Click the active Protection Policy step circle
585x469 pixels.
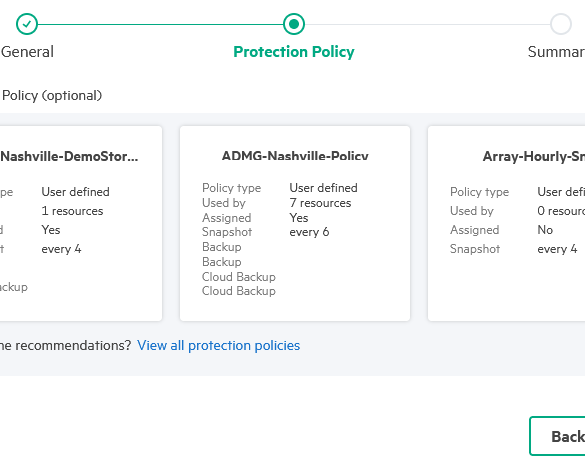[x=294, y=24]
